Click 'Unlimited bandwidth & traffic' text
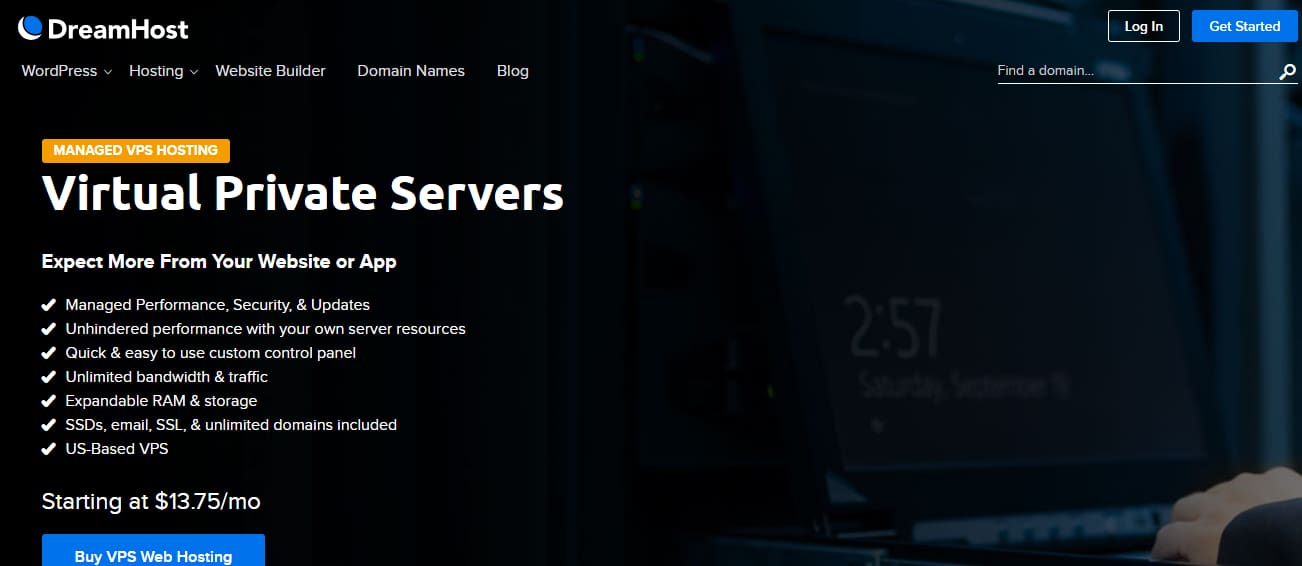 (167, 377)
